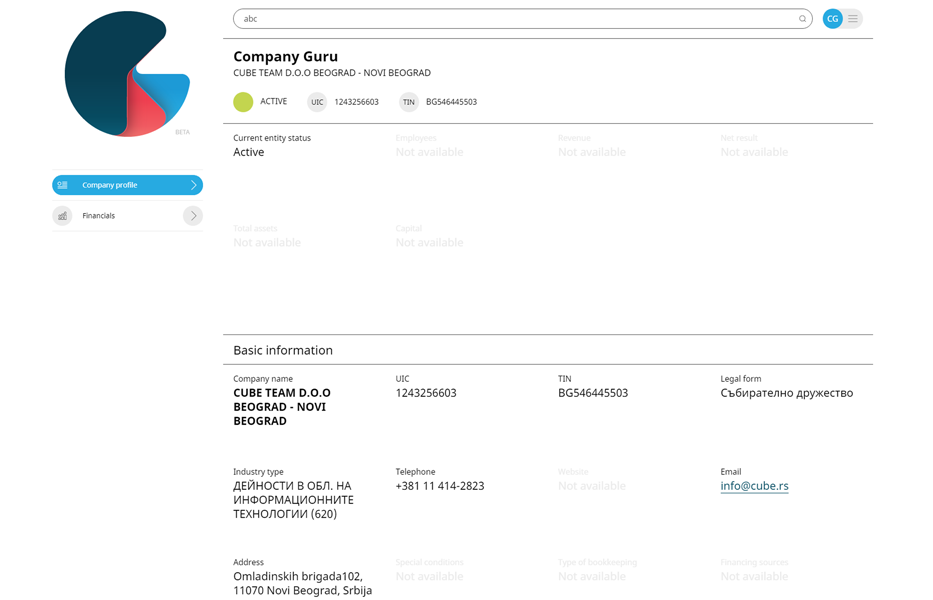
Task: Click the green active status indicator
Action: 243,102
